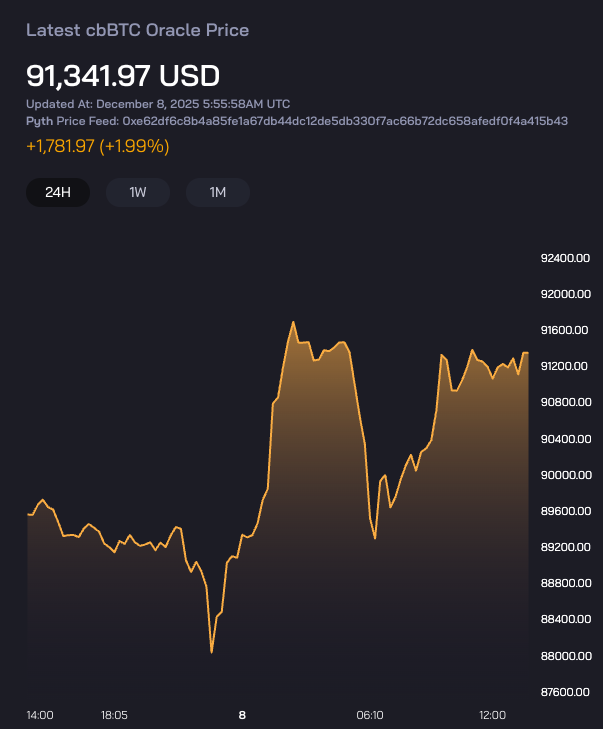Screen dimensions: 603x729
Task: Click the 92000.00 y-axis label
Action: tap(565, 294)
